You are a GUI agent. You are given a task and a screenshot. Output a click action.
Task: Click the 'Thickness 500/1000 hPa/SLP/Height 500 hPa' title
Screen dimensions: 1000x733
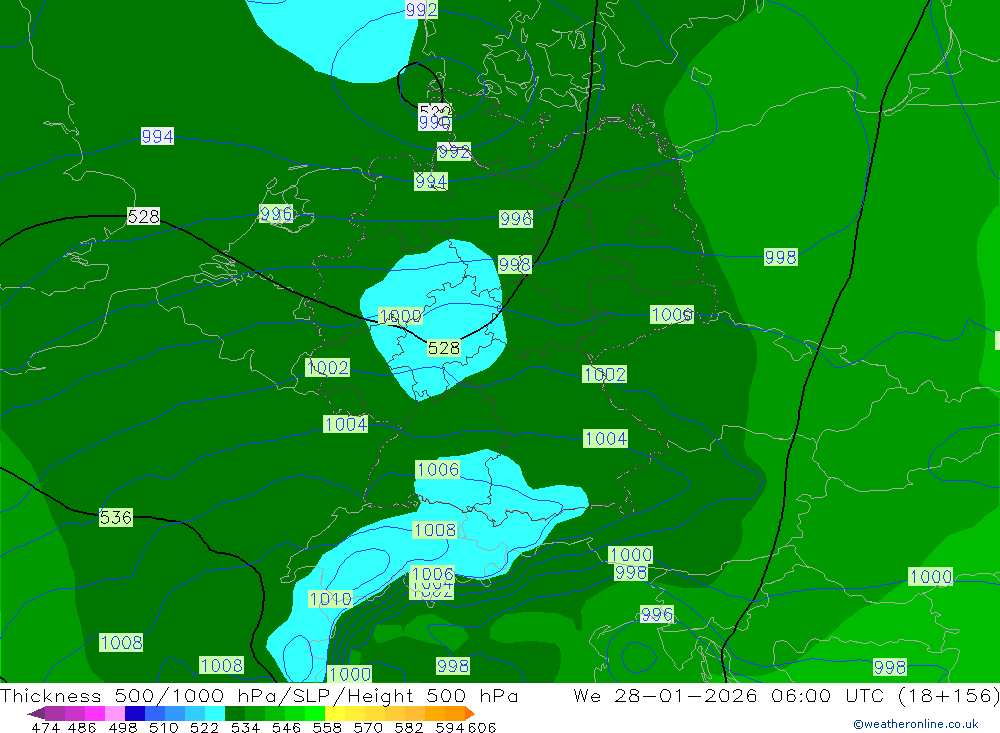pos(259,695)
